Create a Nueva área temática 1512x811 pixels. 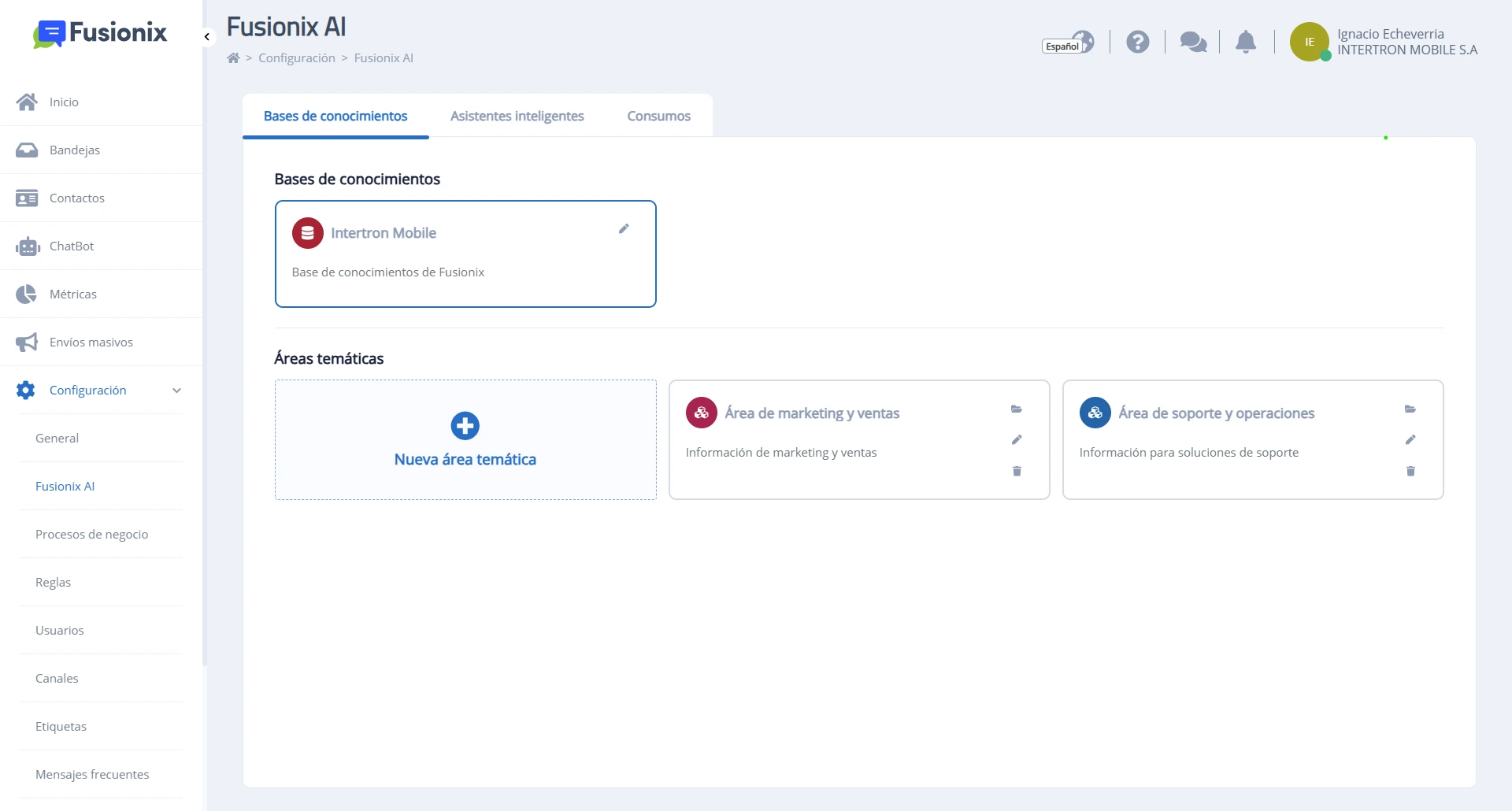coord(465,439)
